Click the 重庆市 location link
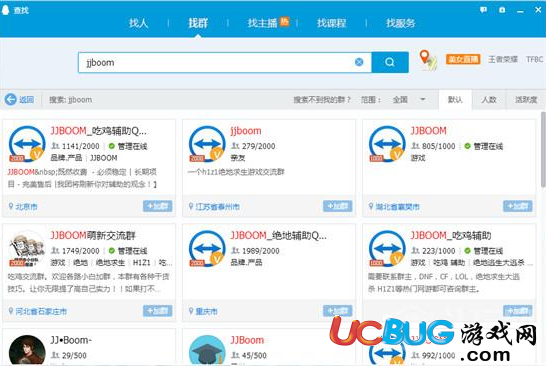This screenshot has width=546, height=370. pyautogui.click(x=206, y=311)
